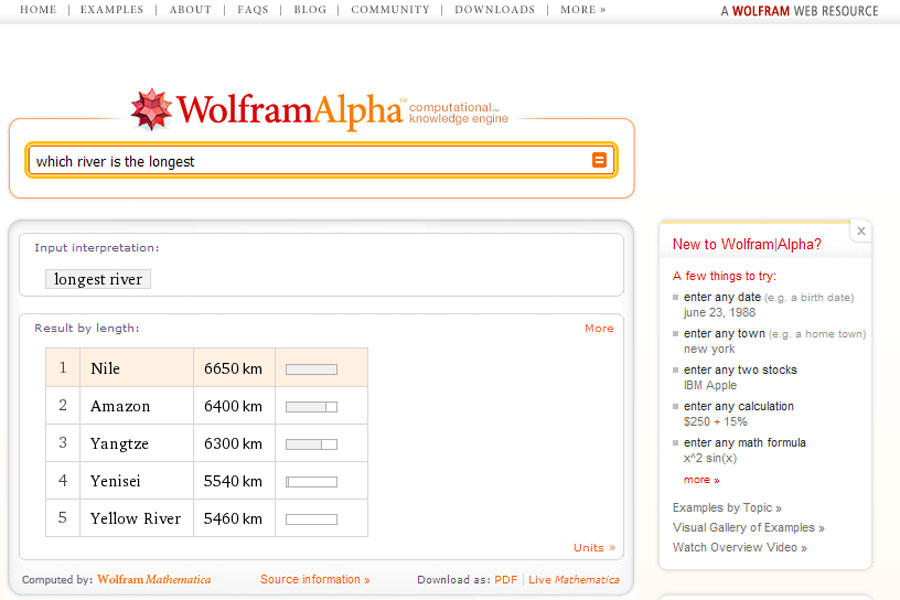Screen dimensions: 900x600
Task: Click 'More' on the Result by length pod
Action: point(599,328)
